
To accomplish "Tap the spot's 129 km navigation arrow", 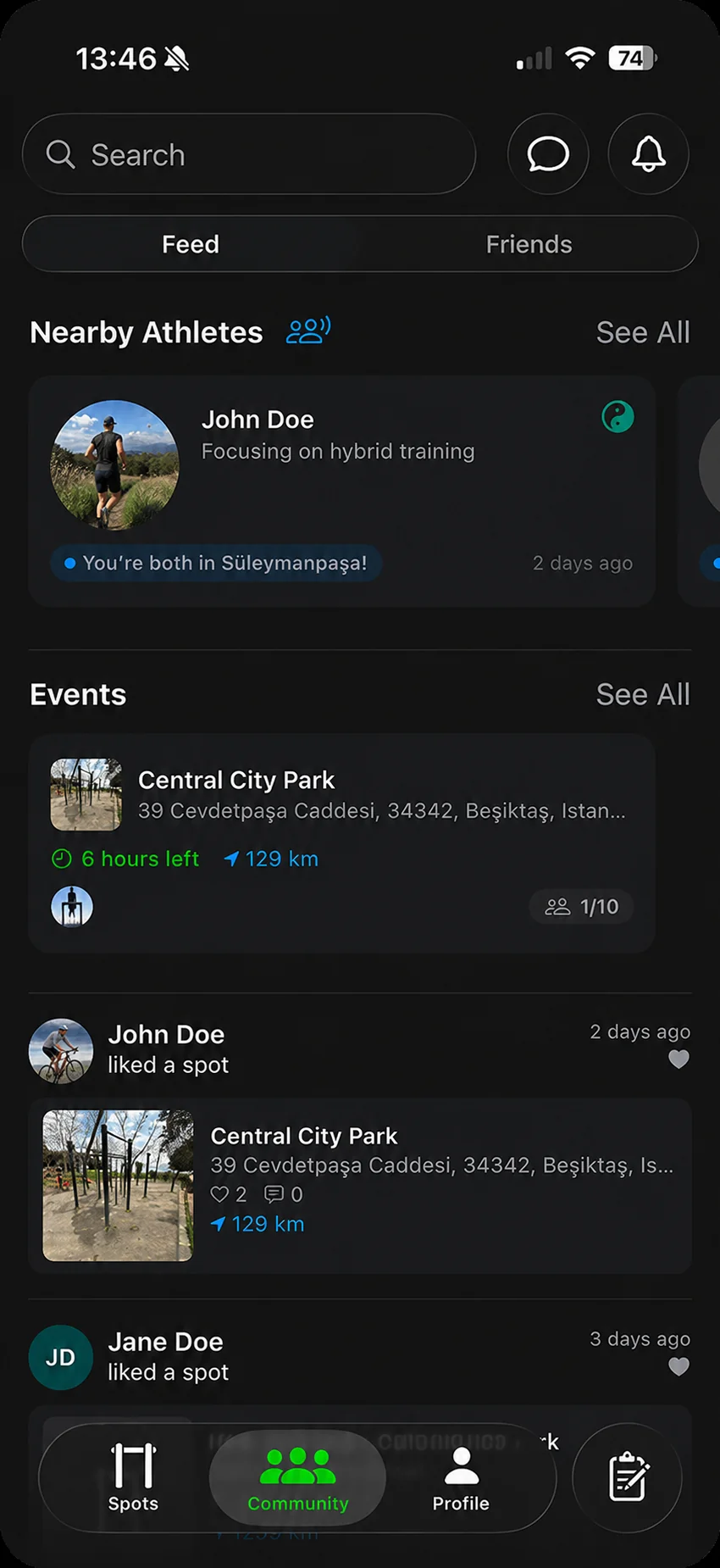I will click(x=218, y=1224).
